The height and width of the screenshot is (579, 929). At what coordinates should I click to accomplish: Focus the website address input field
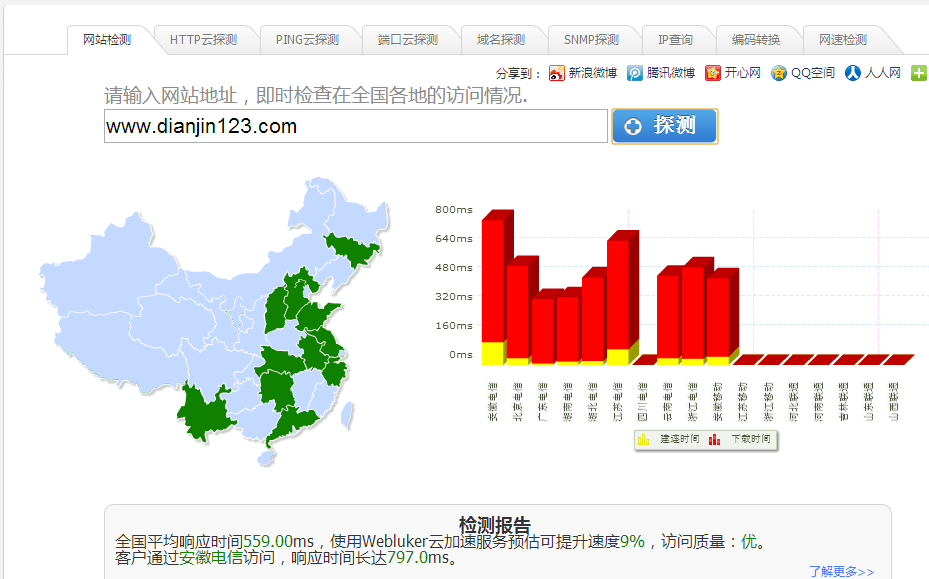[356, 126]
